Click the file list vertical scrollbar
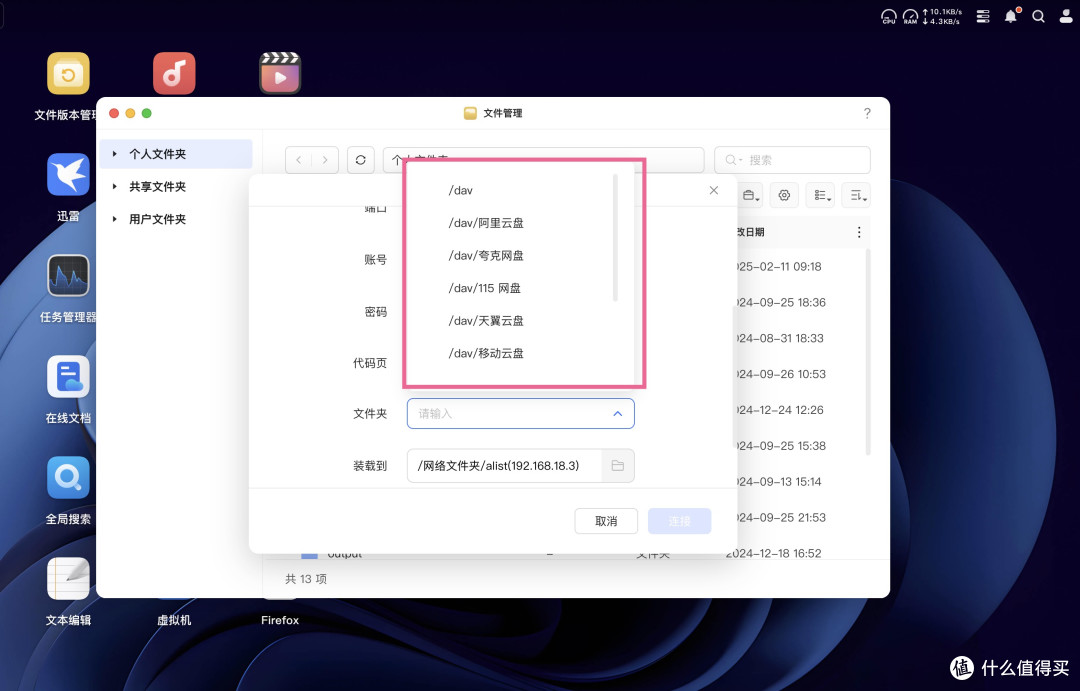The width and height of the screenshot is (1080, 691). (x=868, y=351)
